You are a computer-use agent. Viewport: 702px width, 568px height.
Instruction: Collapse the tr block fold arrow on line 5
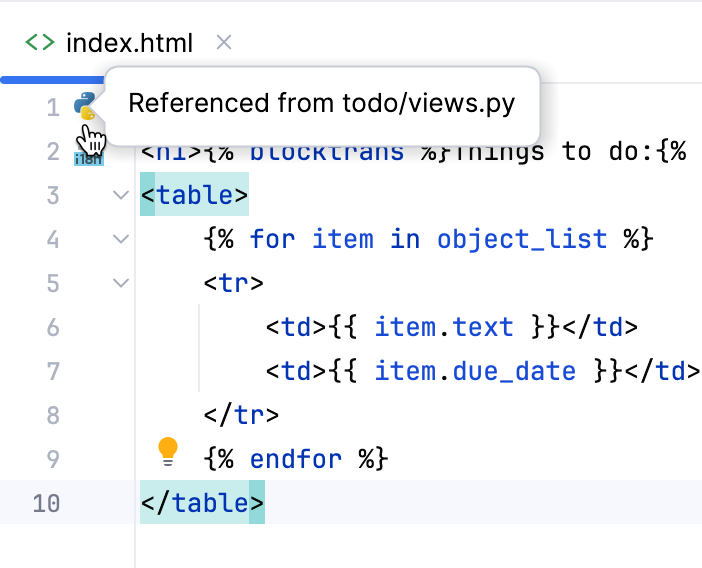tap(121, 283)
